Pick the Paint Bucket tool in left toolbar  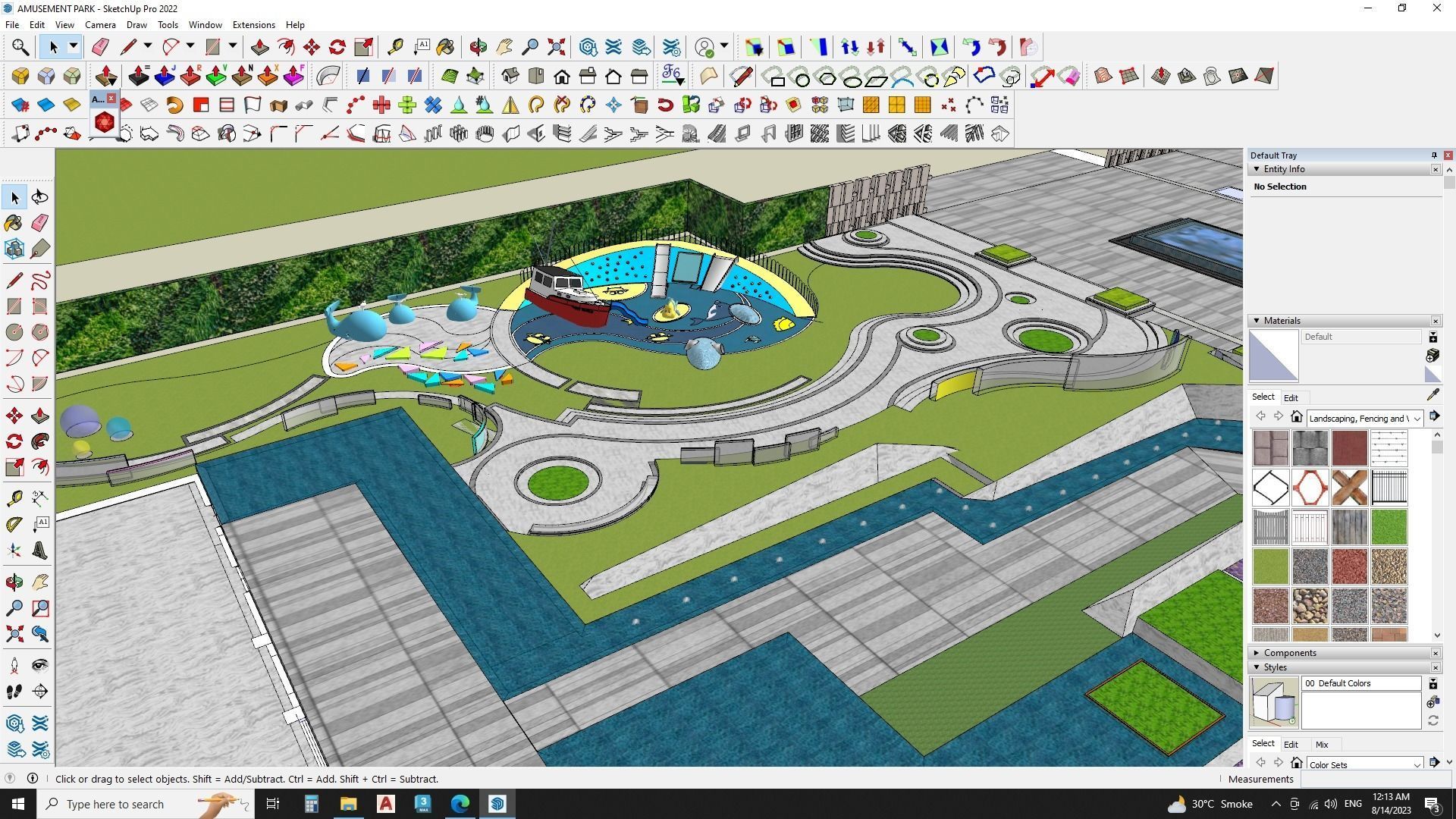[14, 223]
